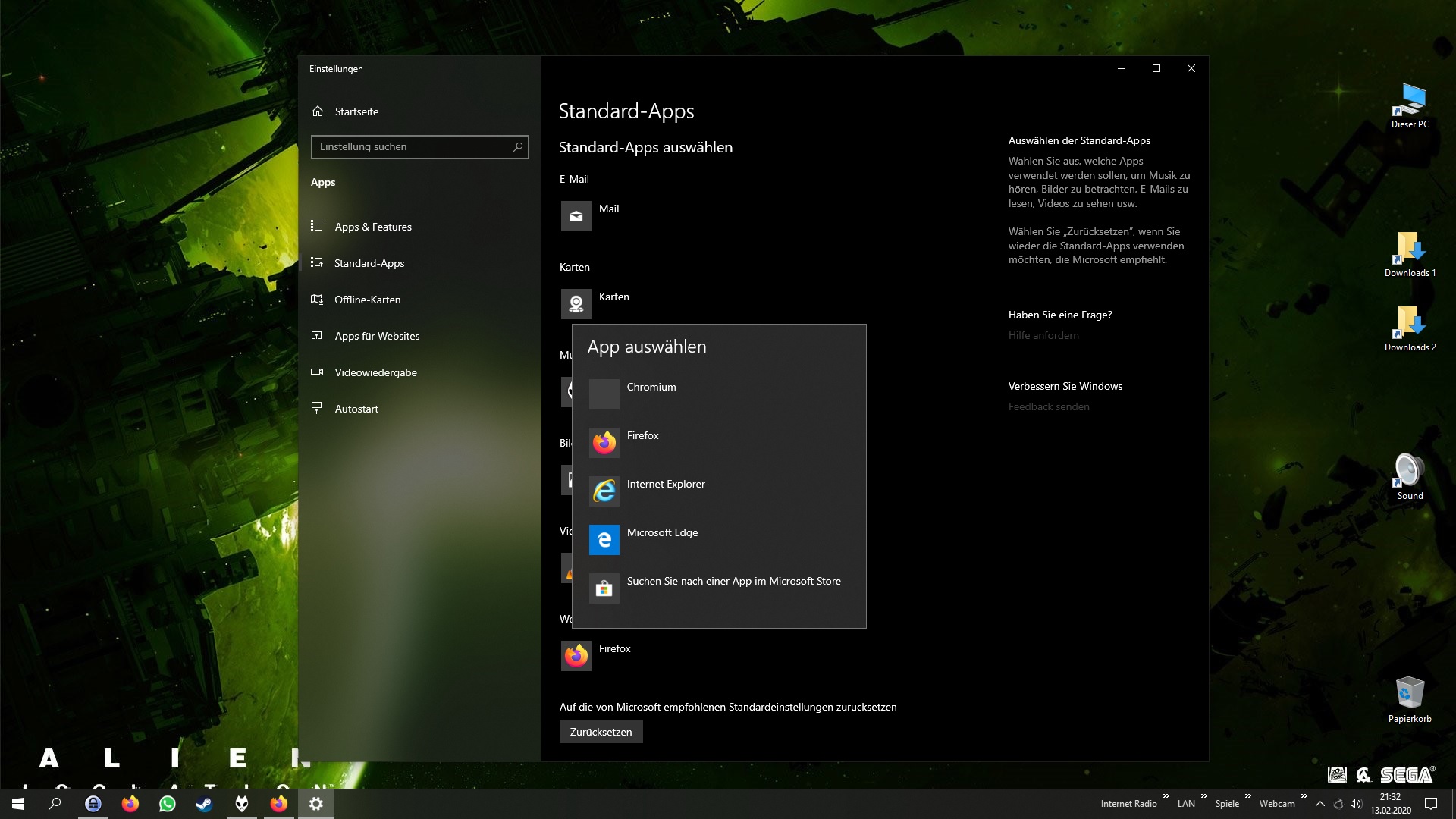This screenshot has width=1456, height=819.
Task: Open WhatsApp from the taskbar
Action: (167, 804)
